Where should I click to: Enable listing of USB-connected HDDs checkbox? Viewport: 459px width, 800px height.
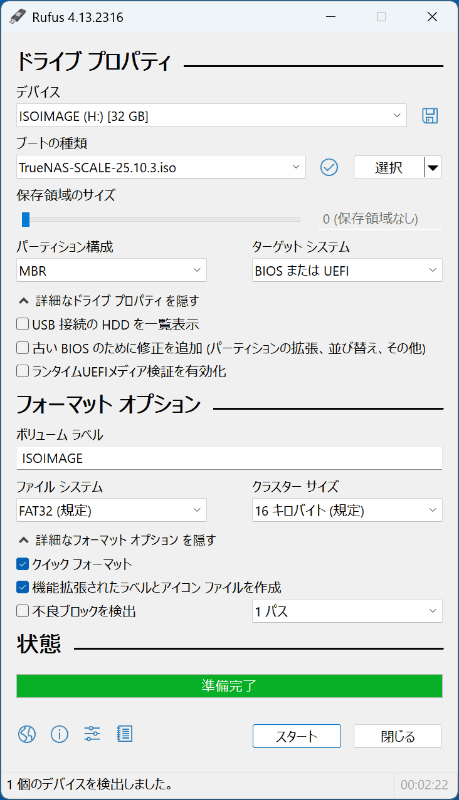tap(22, 324)
